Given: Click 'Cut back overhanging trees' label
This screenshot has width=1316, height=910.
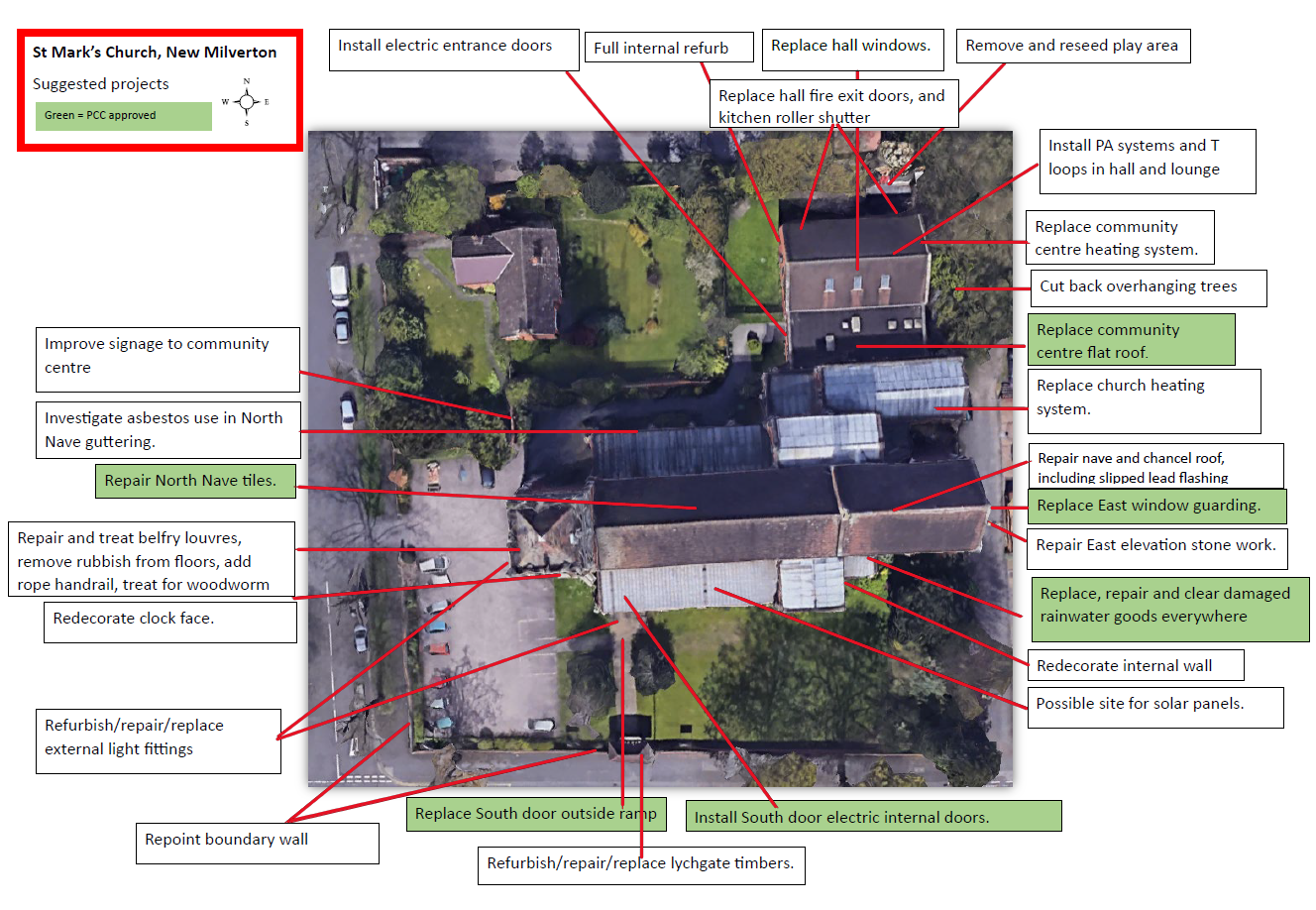Looking at the screenshot, I should click(1149, 287).
